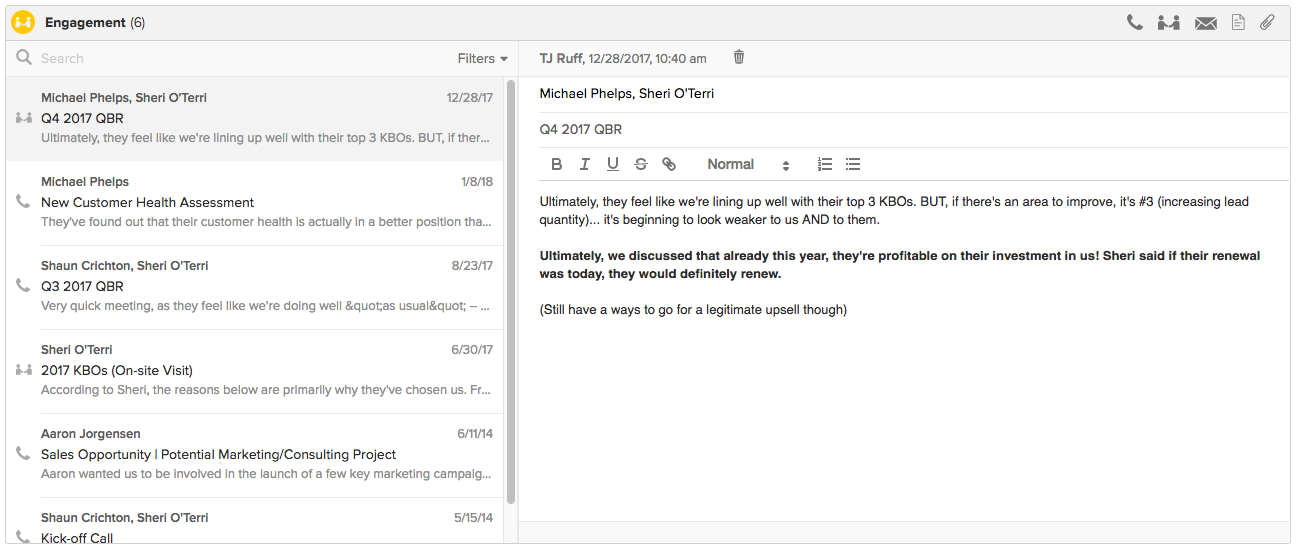This screenshot has height=549, width=1298.
Task: Click the bold paragraph in the note body
Action: pyautogui.click(x=899, y=265)
